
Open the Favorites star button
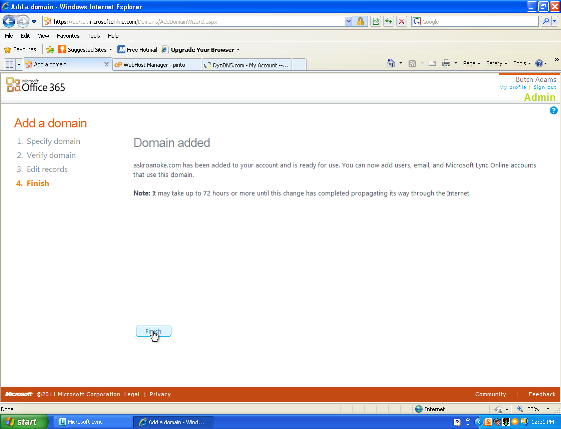(20, 49)
